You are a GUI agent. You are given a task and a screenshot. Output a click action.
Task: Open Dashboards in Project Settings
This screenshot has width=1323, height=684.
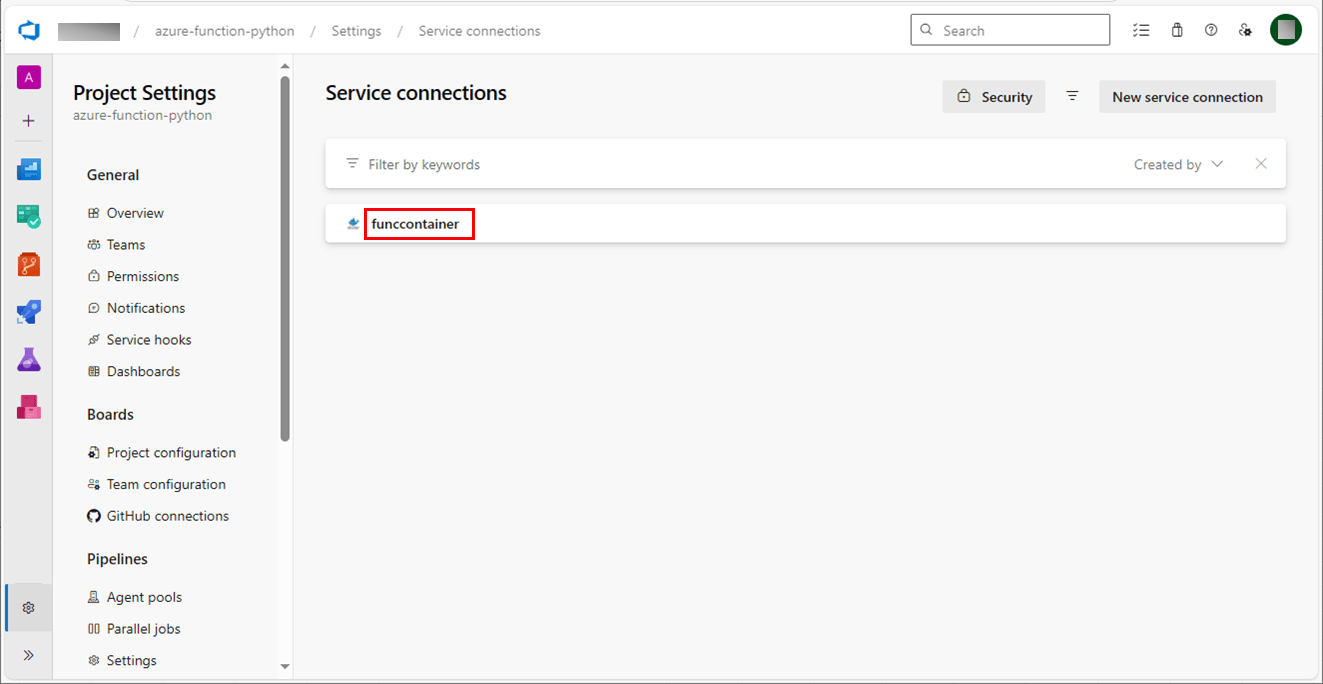[134, 371]
